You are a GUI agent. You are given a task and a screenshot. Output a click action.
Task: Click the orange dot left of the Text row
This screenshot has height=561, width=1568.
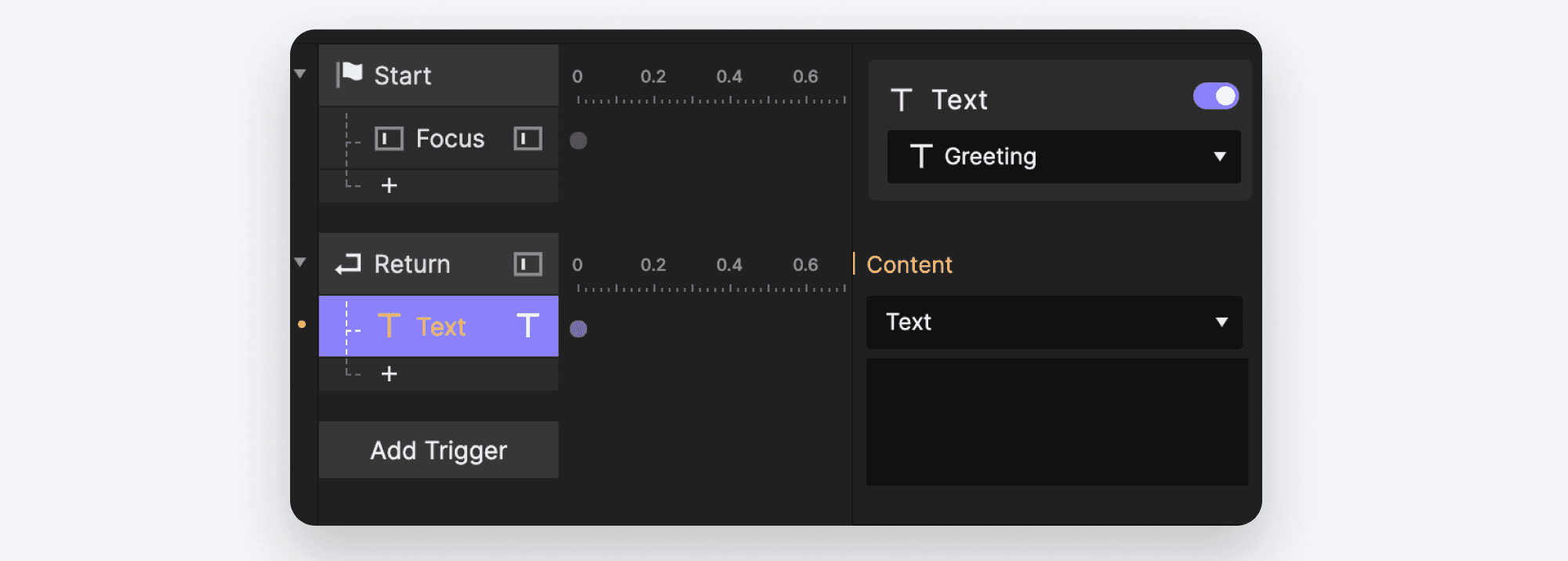point(303,323)
